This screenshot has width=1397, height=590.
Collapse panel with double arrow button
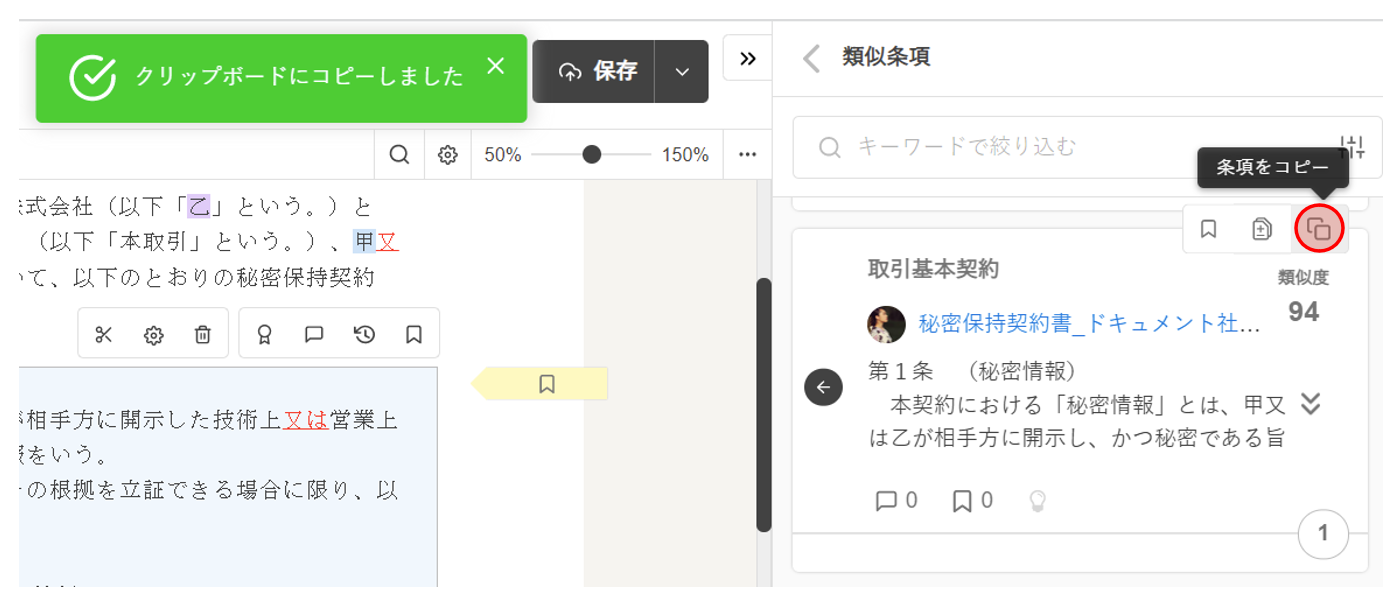(747, 59)
